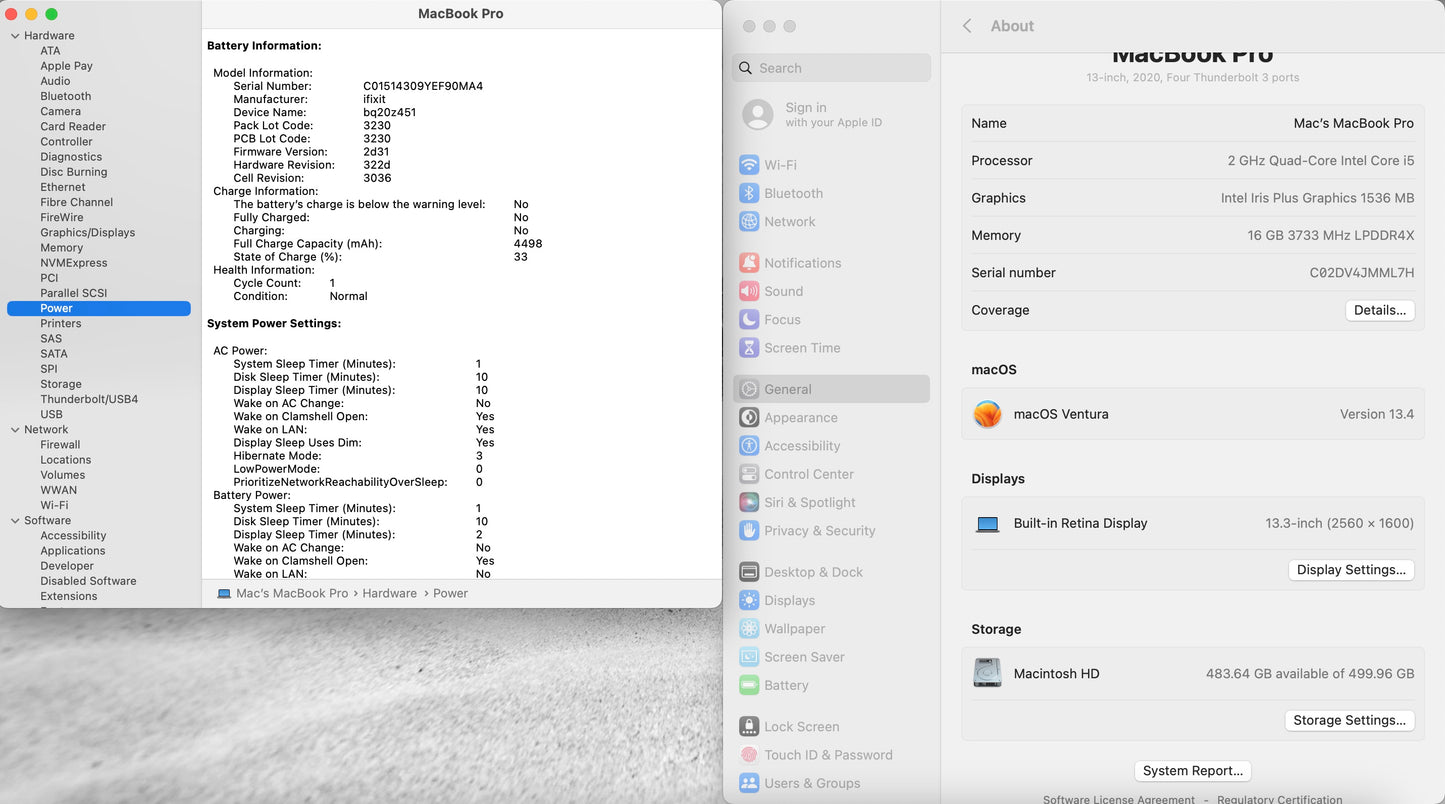
Task: Click the Focus moon icon
Action: (748, 320)
